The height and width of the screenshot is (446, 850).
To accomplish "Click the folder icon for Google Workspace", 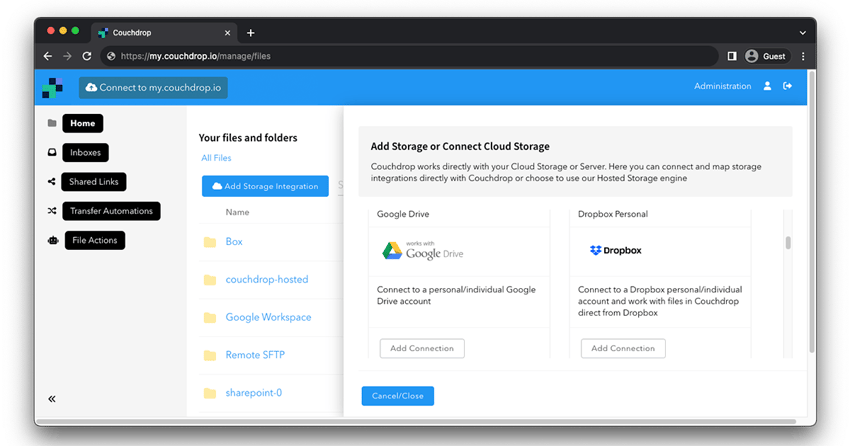I will click(210, 318).
